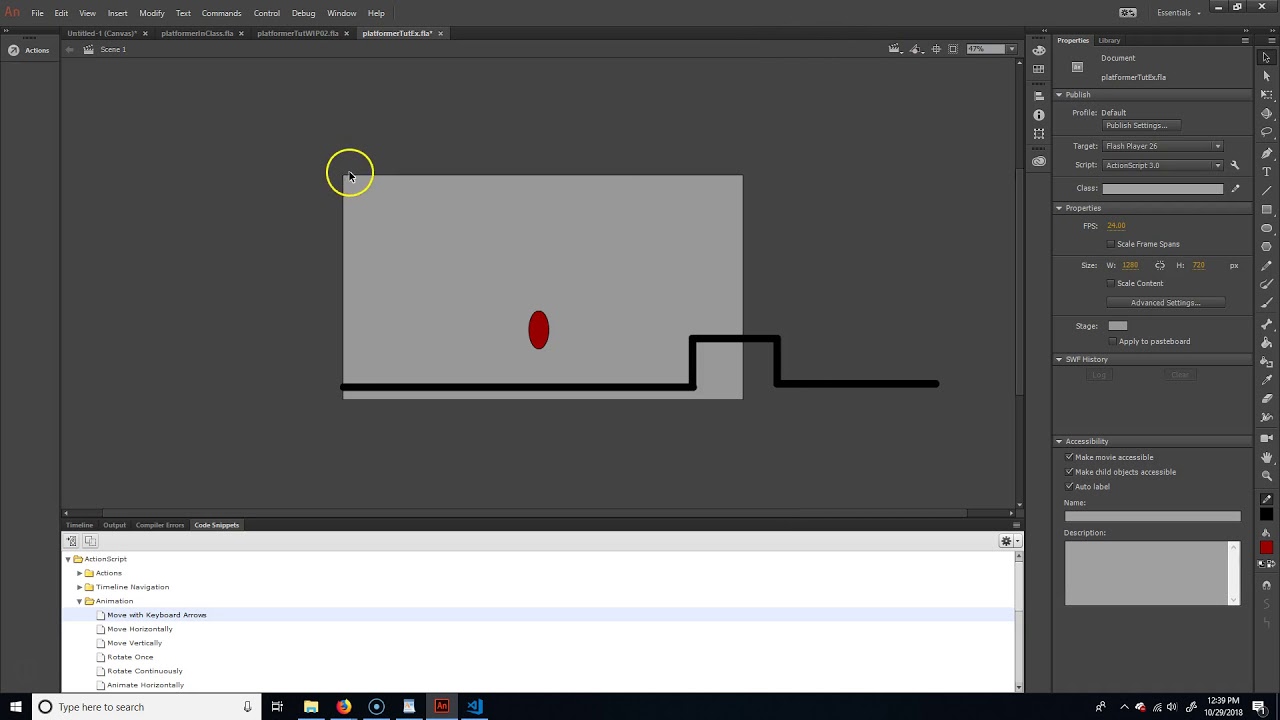Select the Line tool
Viewport: 1280px width, 720px height.
tap(1266, 191)
